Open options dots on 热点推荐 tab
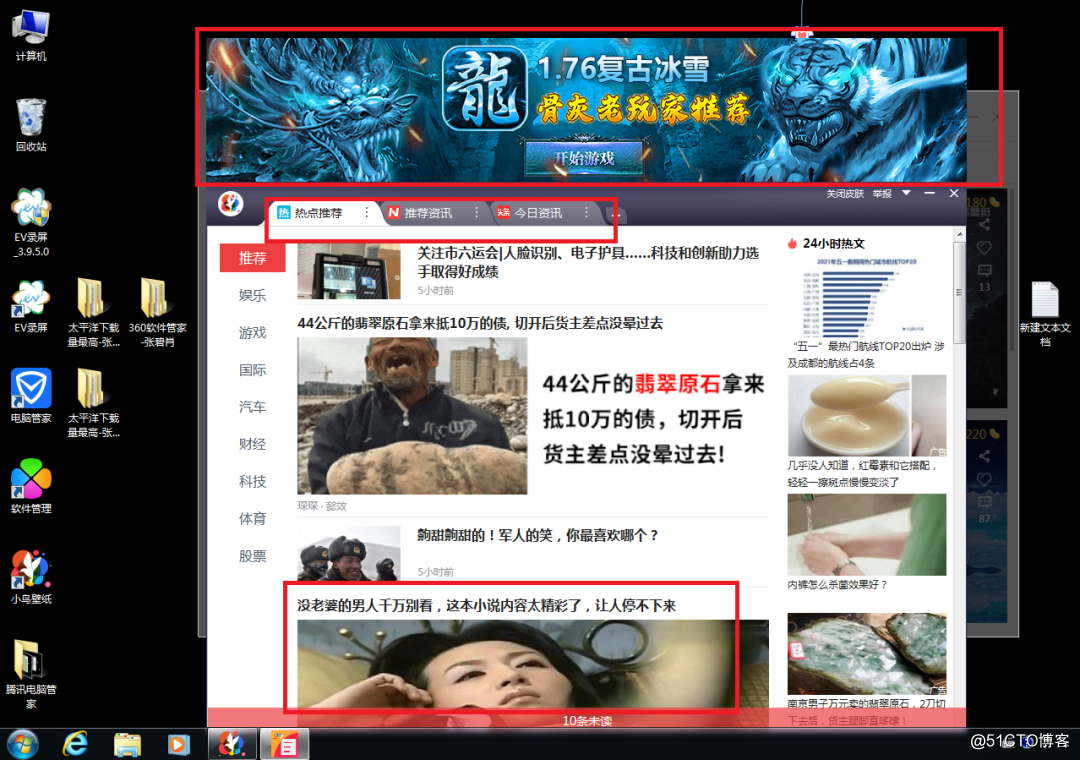This screenshot has width=1080, height=760. 366,213
